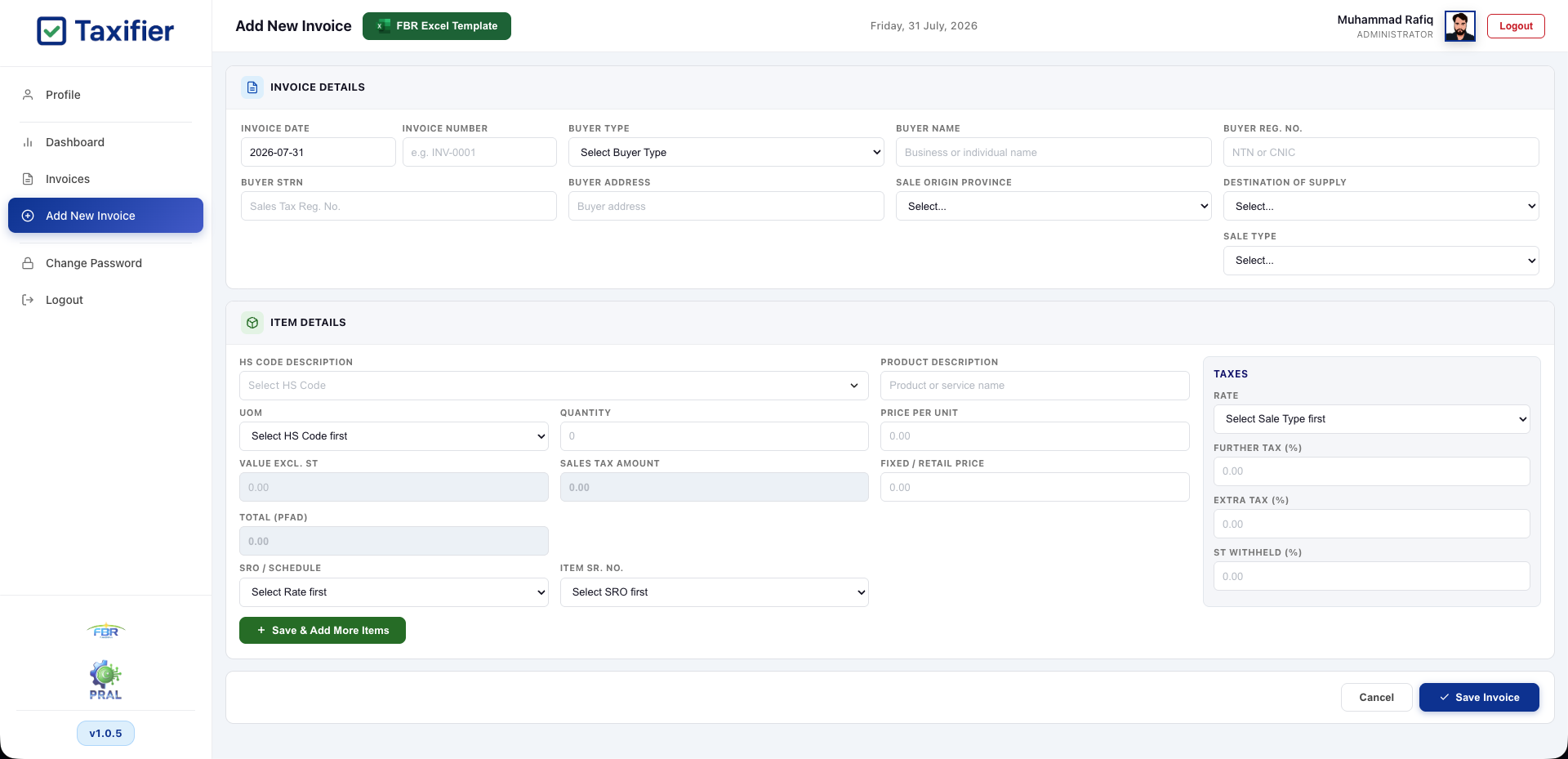This screenshot has height=759, width=1568.
Task: Open the Item Sr. No. dropdown
Action: click(x=715, y=592)
